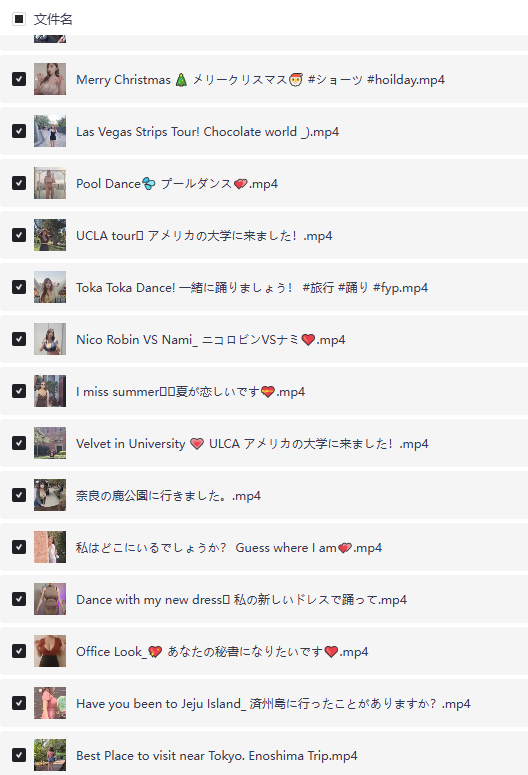Viewport: 528px width, 775px height.
Task: Uncheck the Merry Christmas video checkbox
Action: [x=19, y=79]
